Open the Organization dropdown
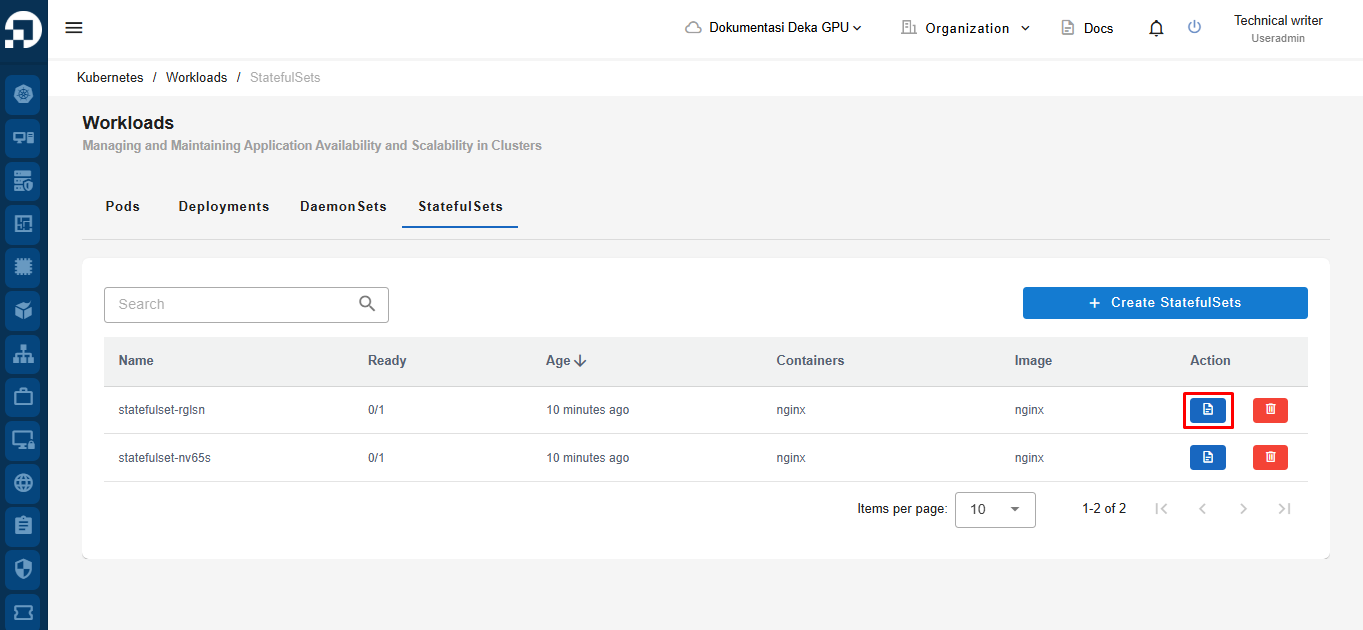The image size is (1363, 630). point(965,28)
